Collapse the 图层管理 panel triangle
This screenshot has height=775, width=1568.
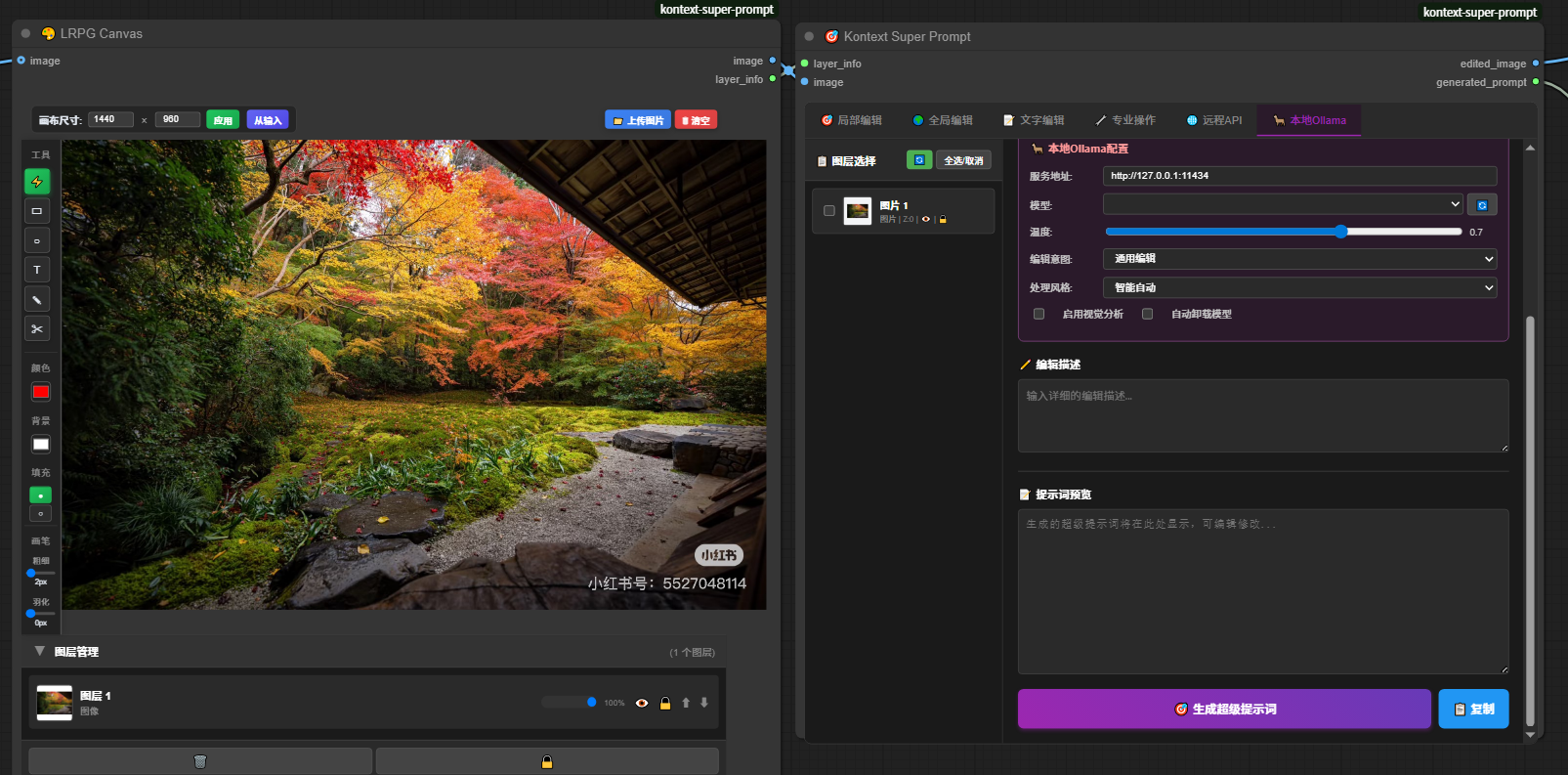coord(40,651)
